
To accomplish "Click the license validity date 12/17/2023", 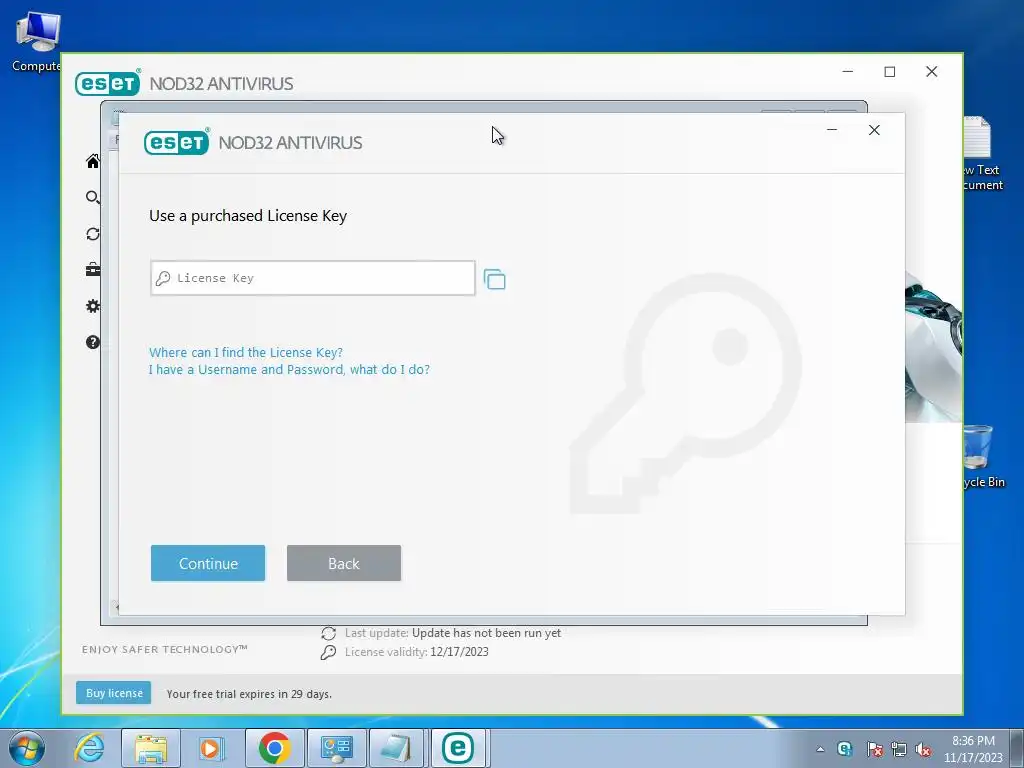I will click(459, 652).
